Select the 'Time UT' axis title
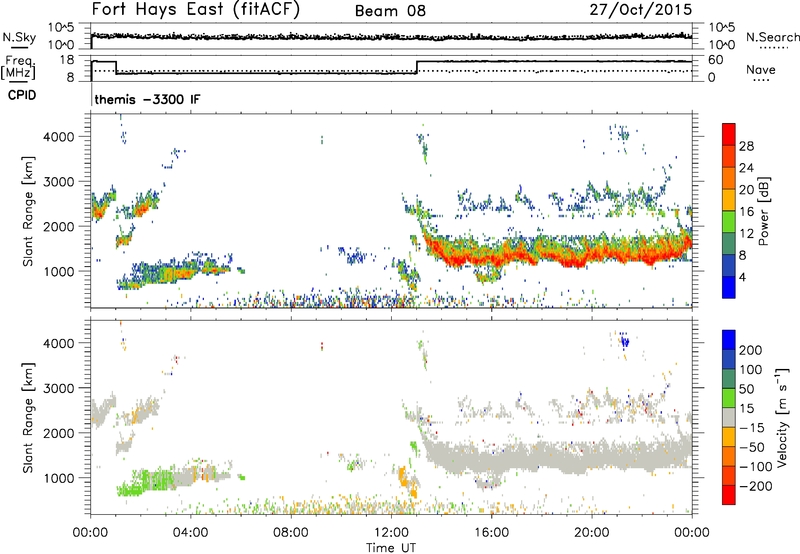This screenshot has width=800, height=554. [x=391, y=547]
